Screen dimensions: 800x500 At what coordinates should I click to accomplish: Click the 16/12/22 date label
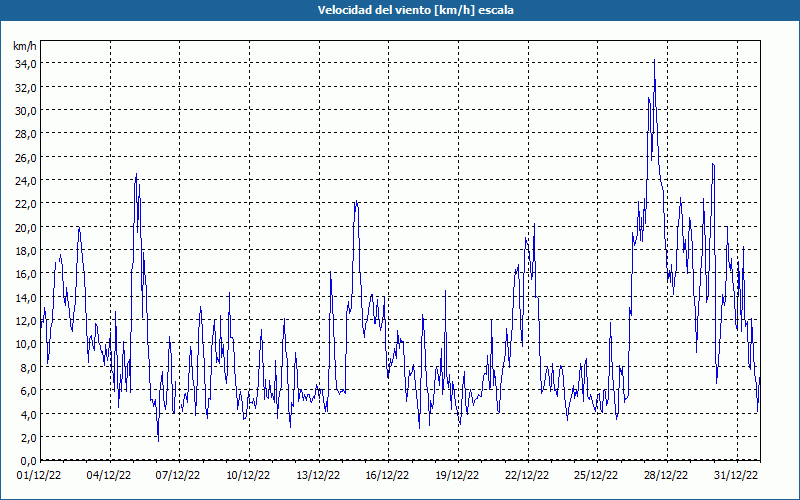387,476
